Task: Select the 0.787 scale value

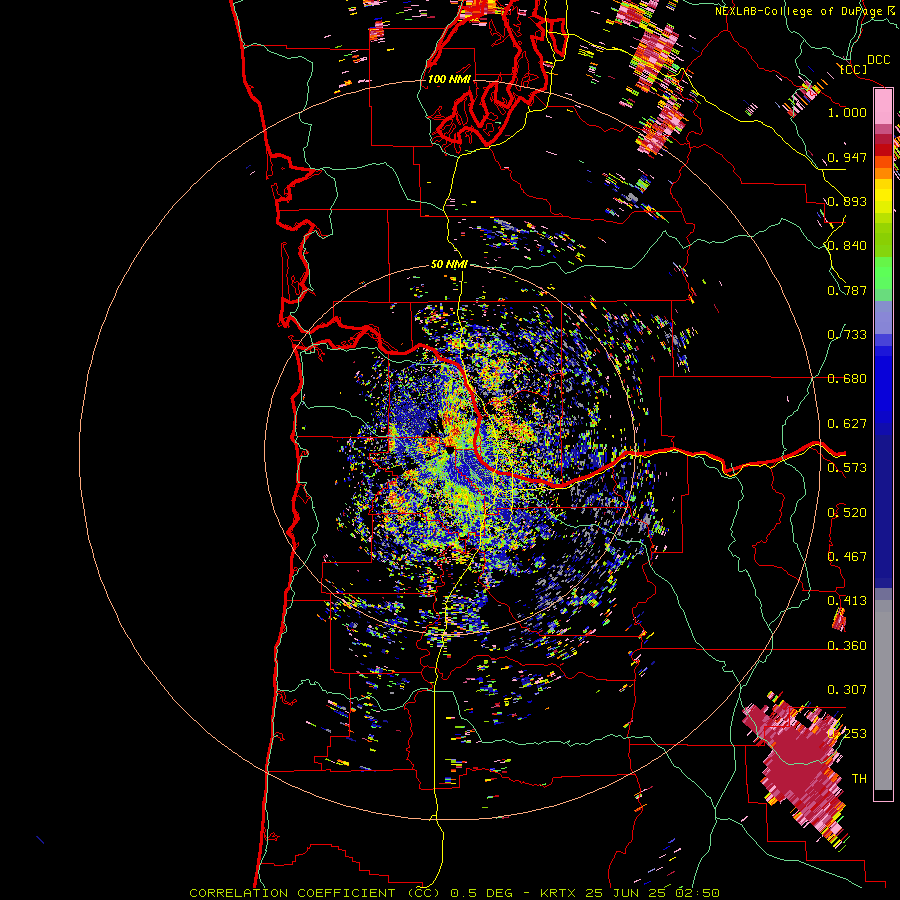Action: click(x=847, y=290)
